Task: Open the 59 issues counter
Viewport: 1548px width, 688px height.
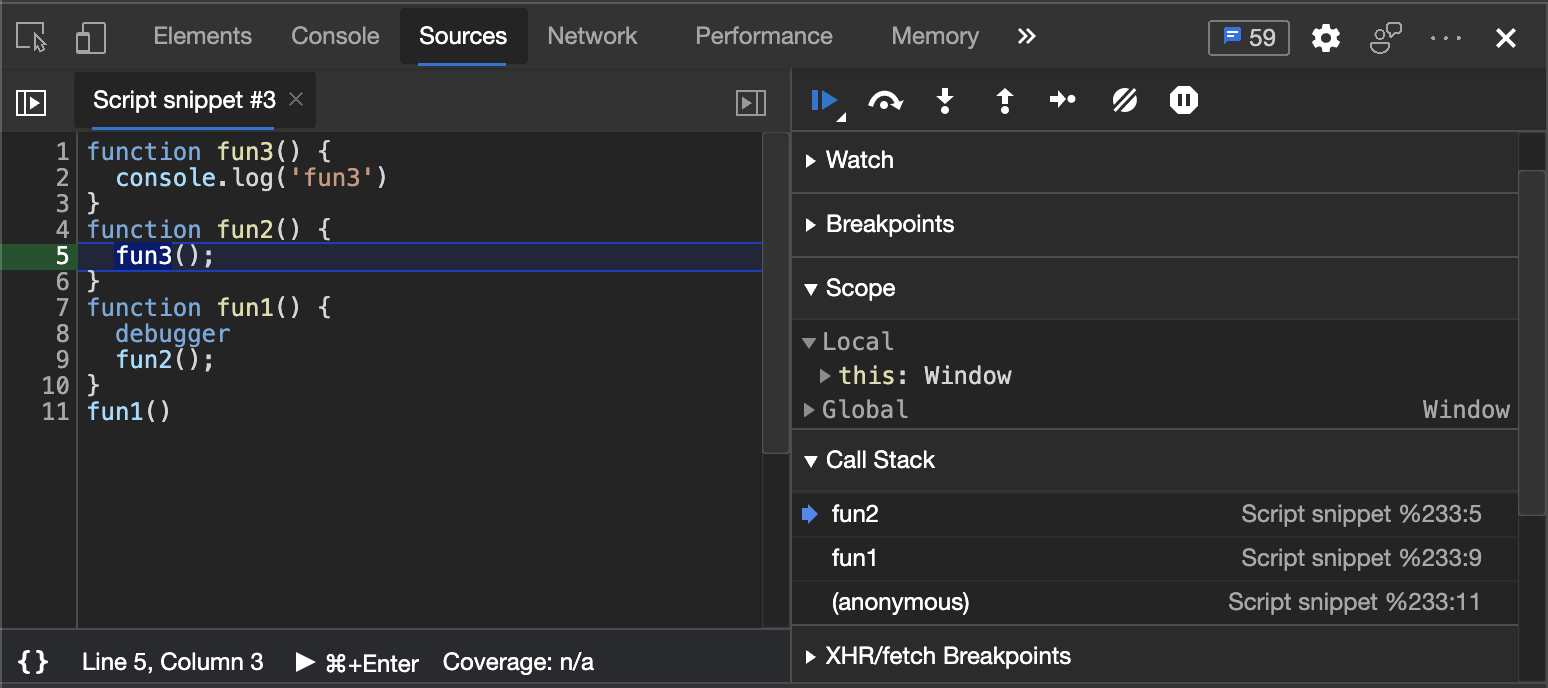Action: (x=1249, y=38)
